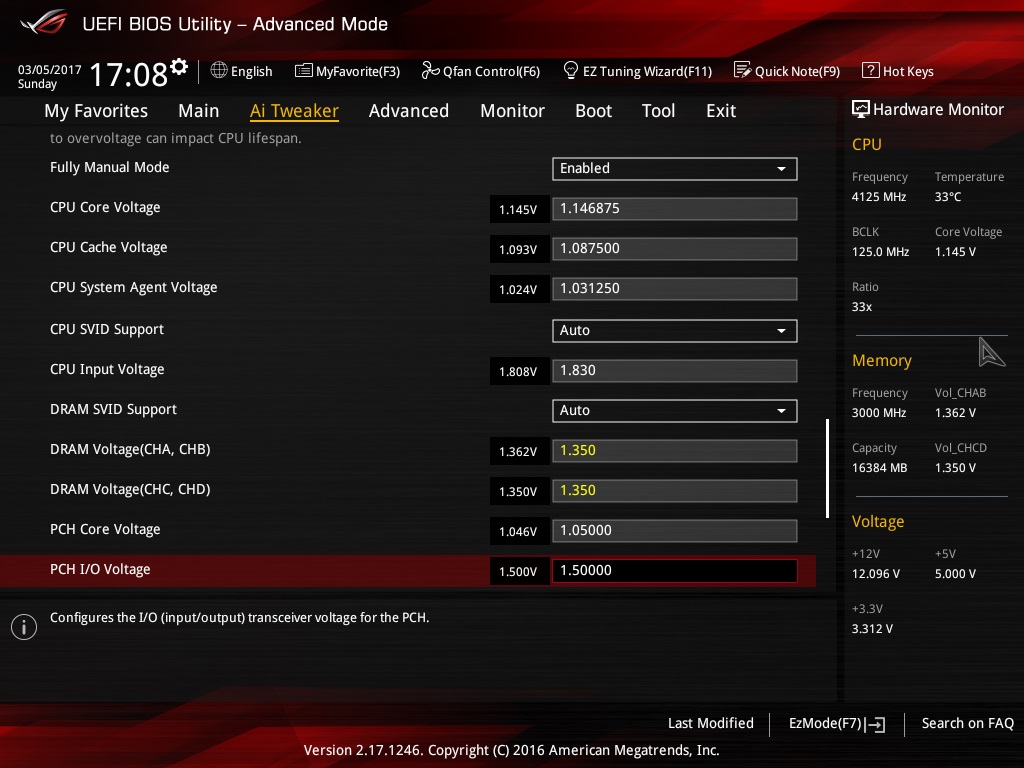Open the clock settings gear icon

pyautogui.click(x=179, y=67)
